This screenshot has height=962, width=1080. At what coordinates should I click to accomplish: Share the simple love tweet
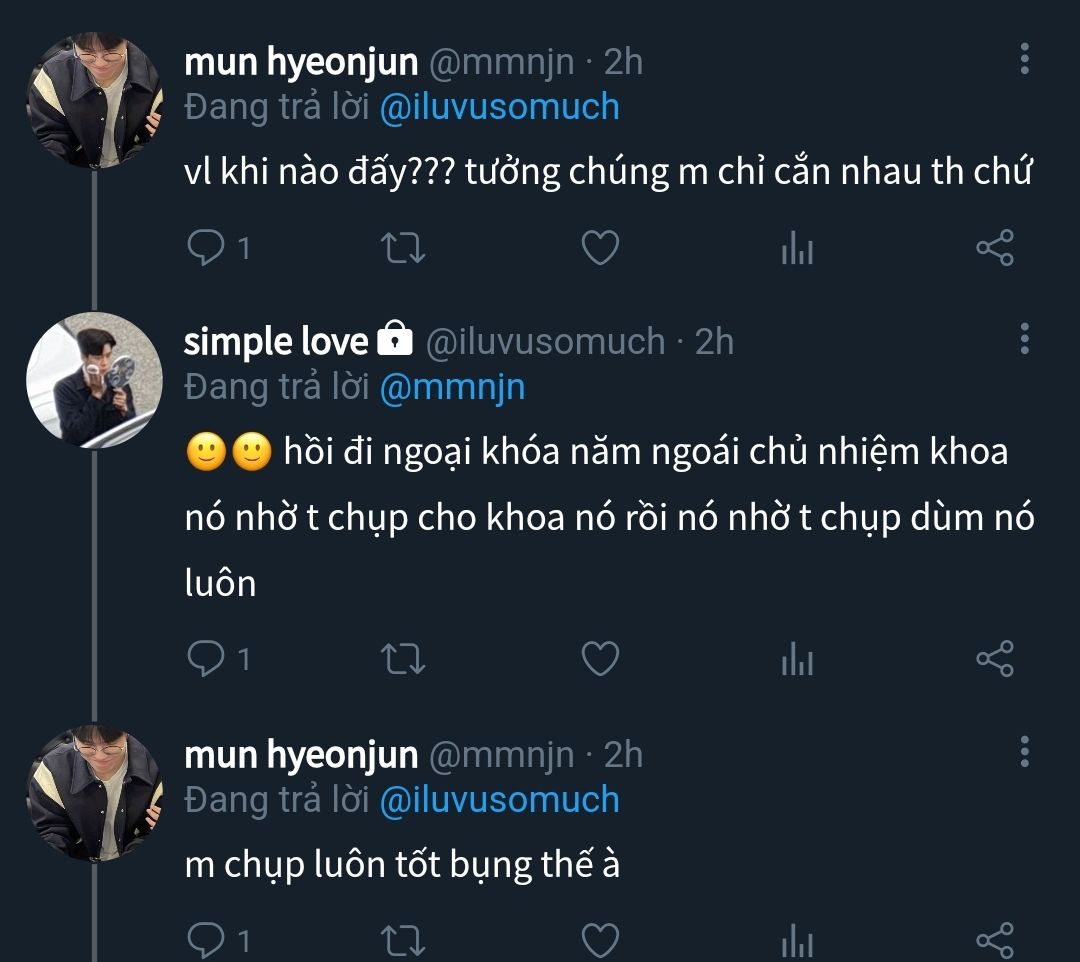coord(994,658)
